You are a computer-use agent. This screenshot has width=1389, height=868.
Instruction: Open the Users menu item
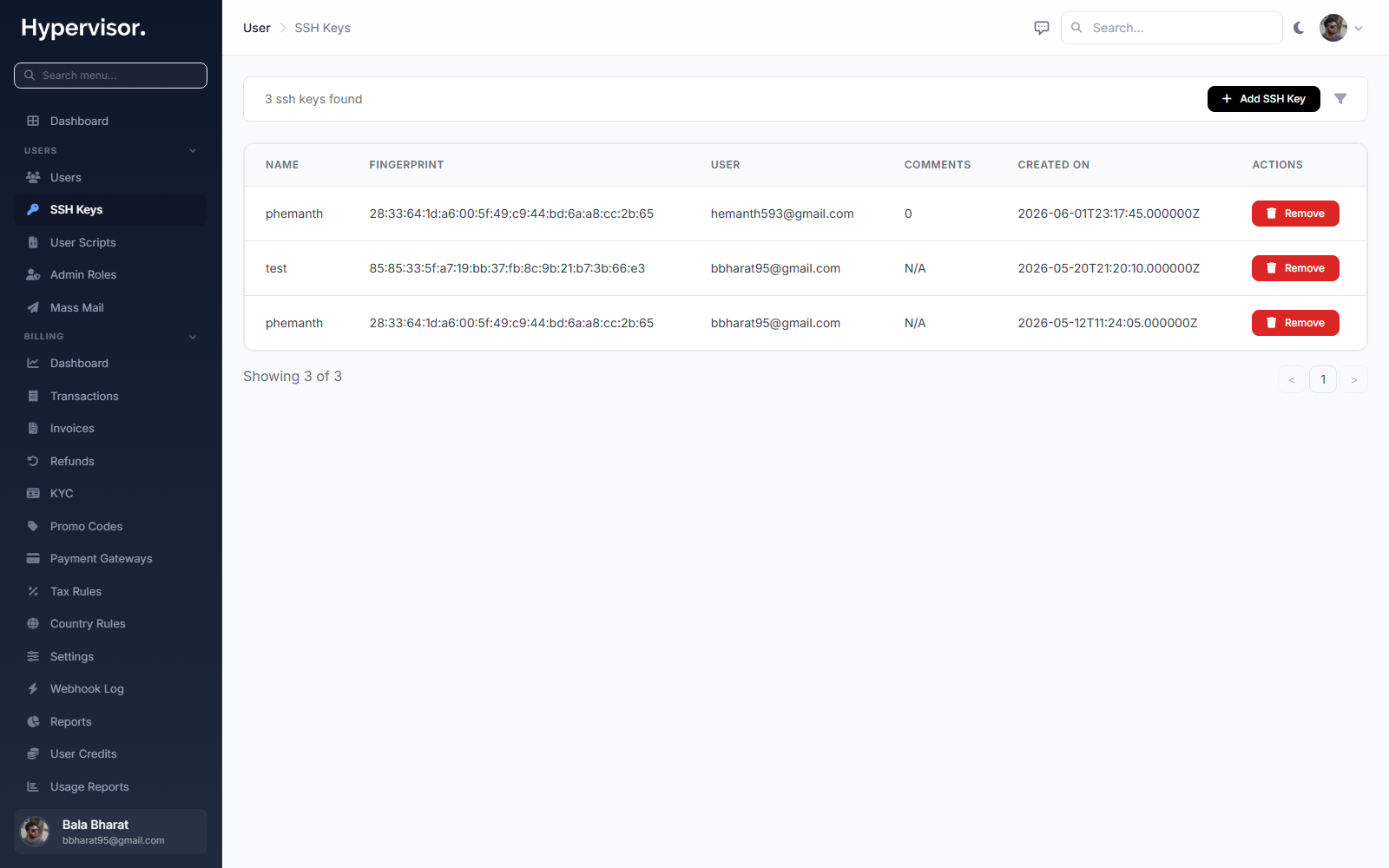pyautogui.click(x=110, y=177)
